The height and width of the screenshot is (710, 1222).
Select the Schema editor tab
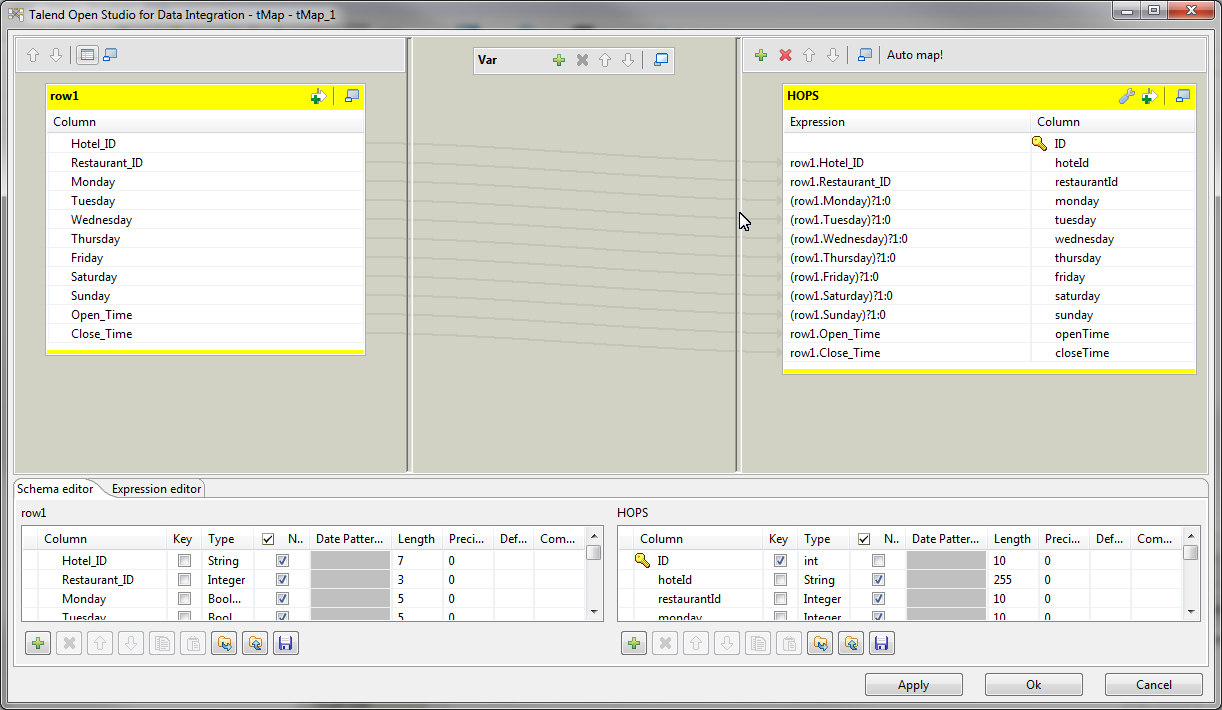tap(55, 489)
